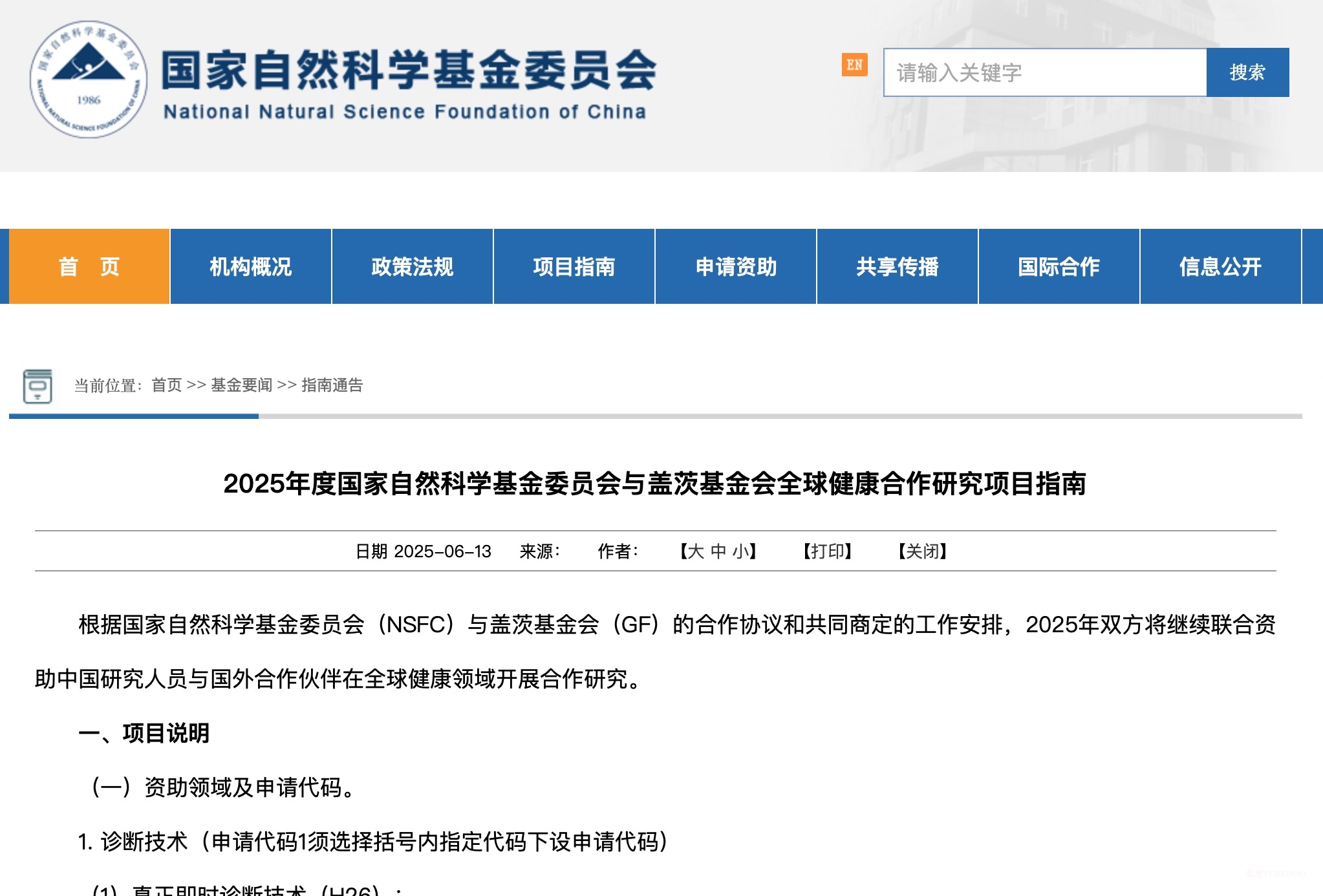Click the 关闭 close link
The width and height of the screenshot is (1323, 896).
pyautogui.click(x=923, y=551)
